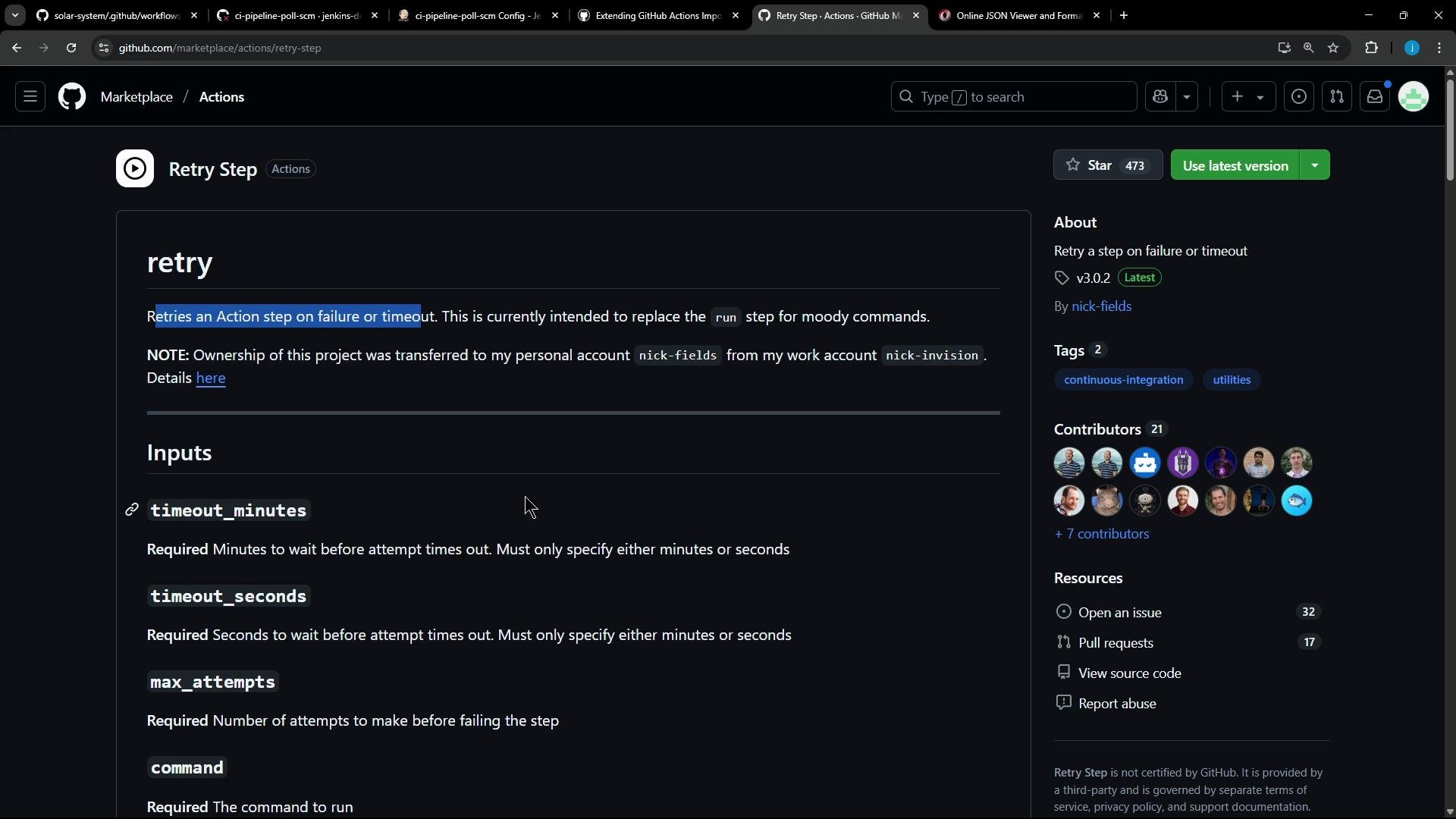Click the Report abuse flag icon

coord(1064,702)
